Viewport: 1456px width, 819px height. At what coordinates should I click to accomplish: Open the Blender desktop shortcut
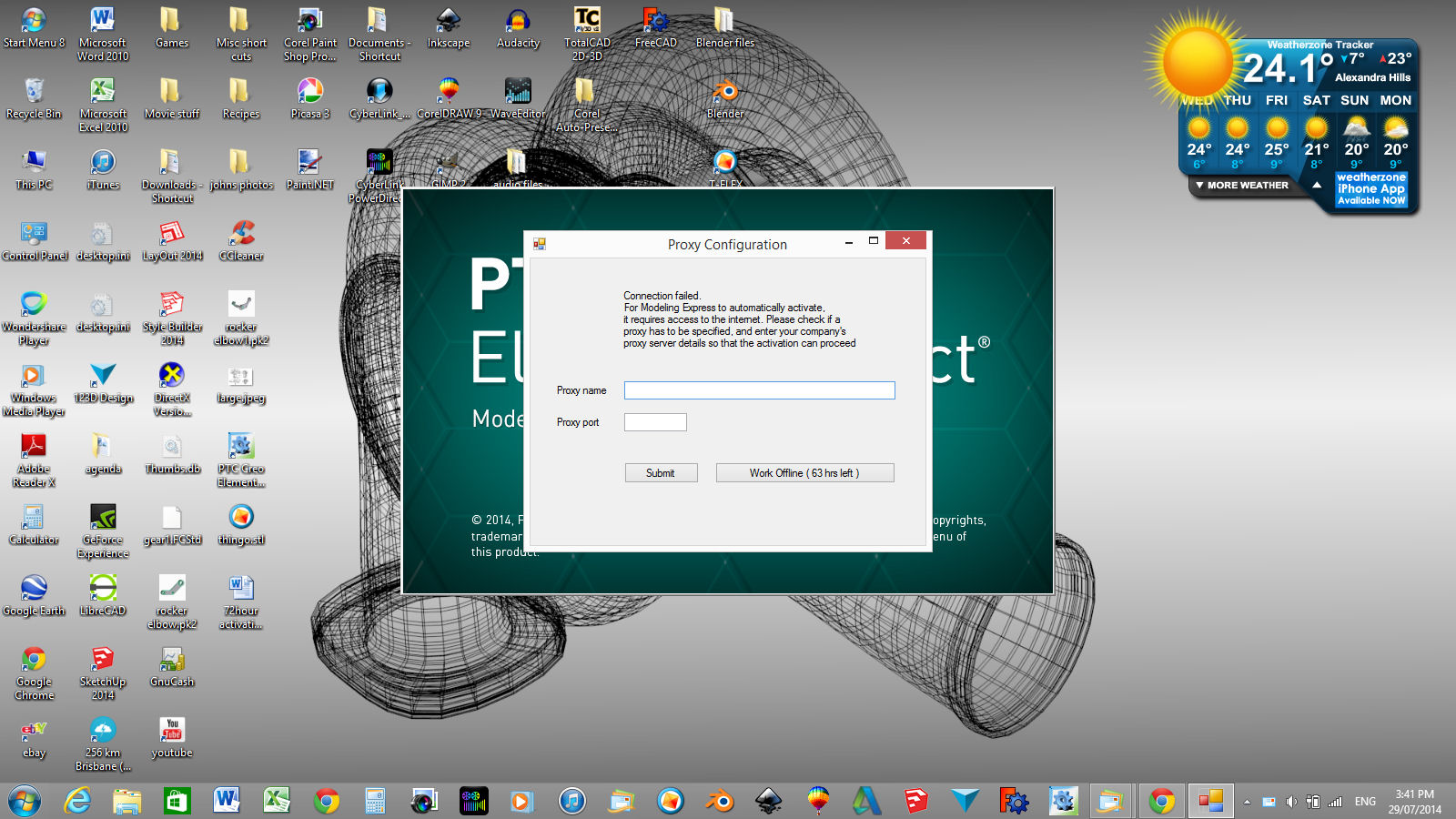click(x=725, y=99)
